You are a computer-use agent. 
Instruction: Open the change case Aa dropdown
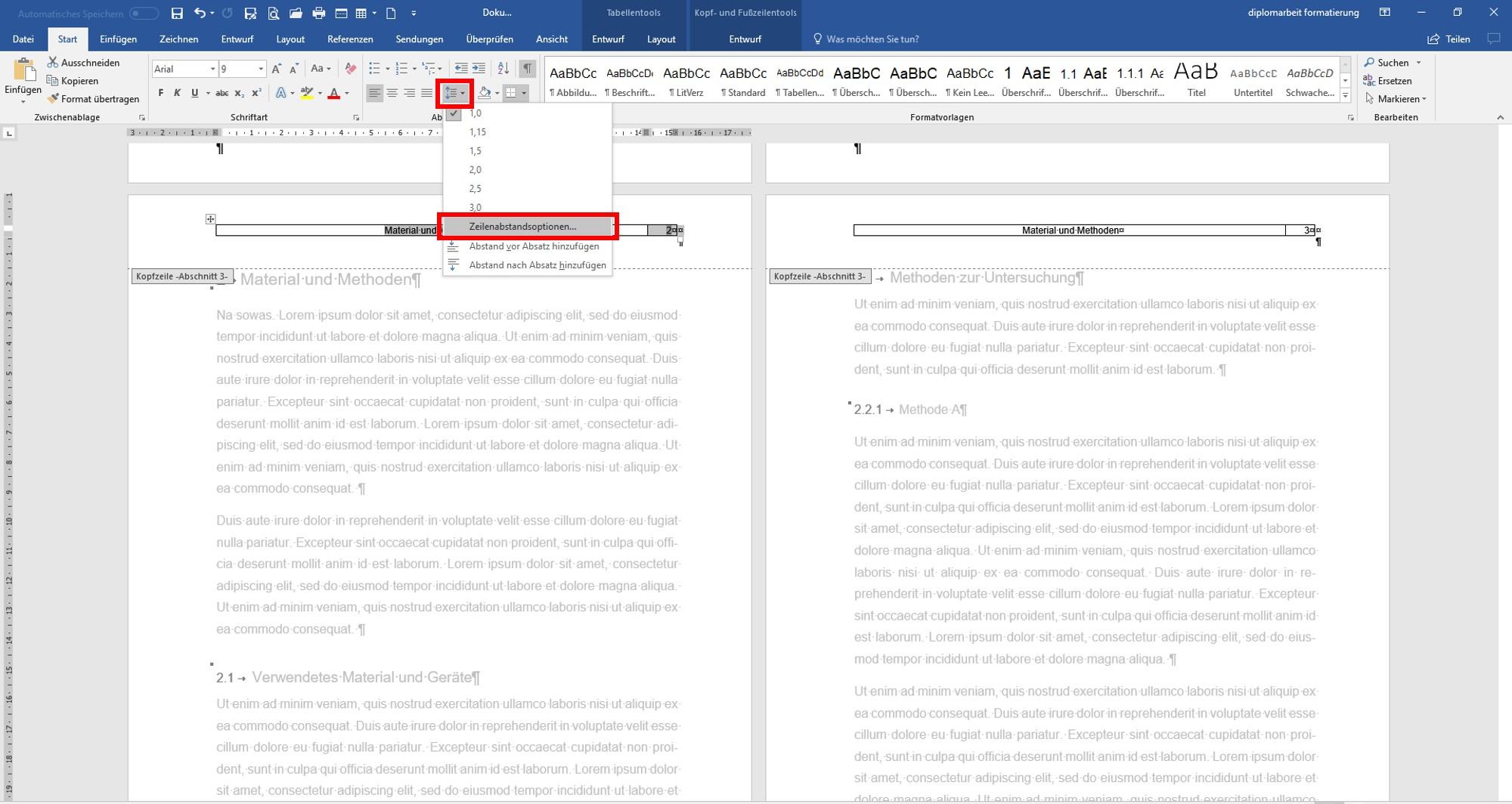point(321,69)
